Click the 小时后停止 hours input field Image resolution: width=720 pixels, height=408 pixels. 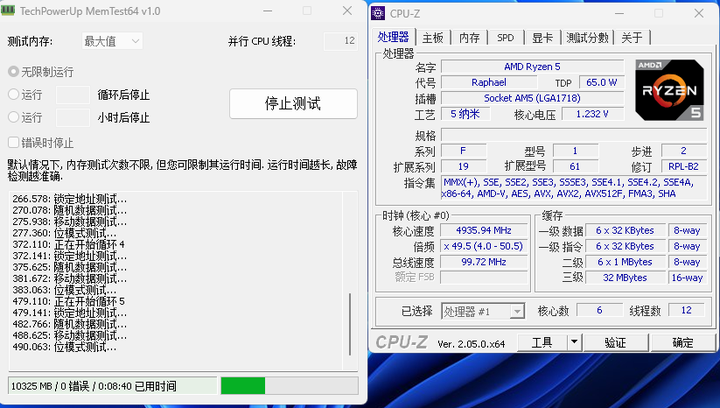(x=73, y=117)
